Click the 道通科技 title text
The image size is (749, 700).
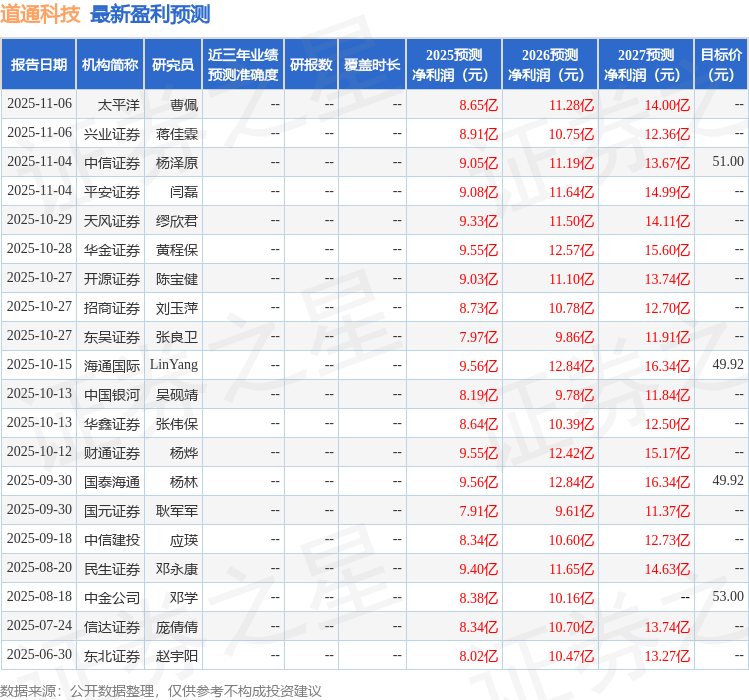point(40,14)
